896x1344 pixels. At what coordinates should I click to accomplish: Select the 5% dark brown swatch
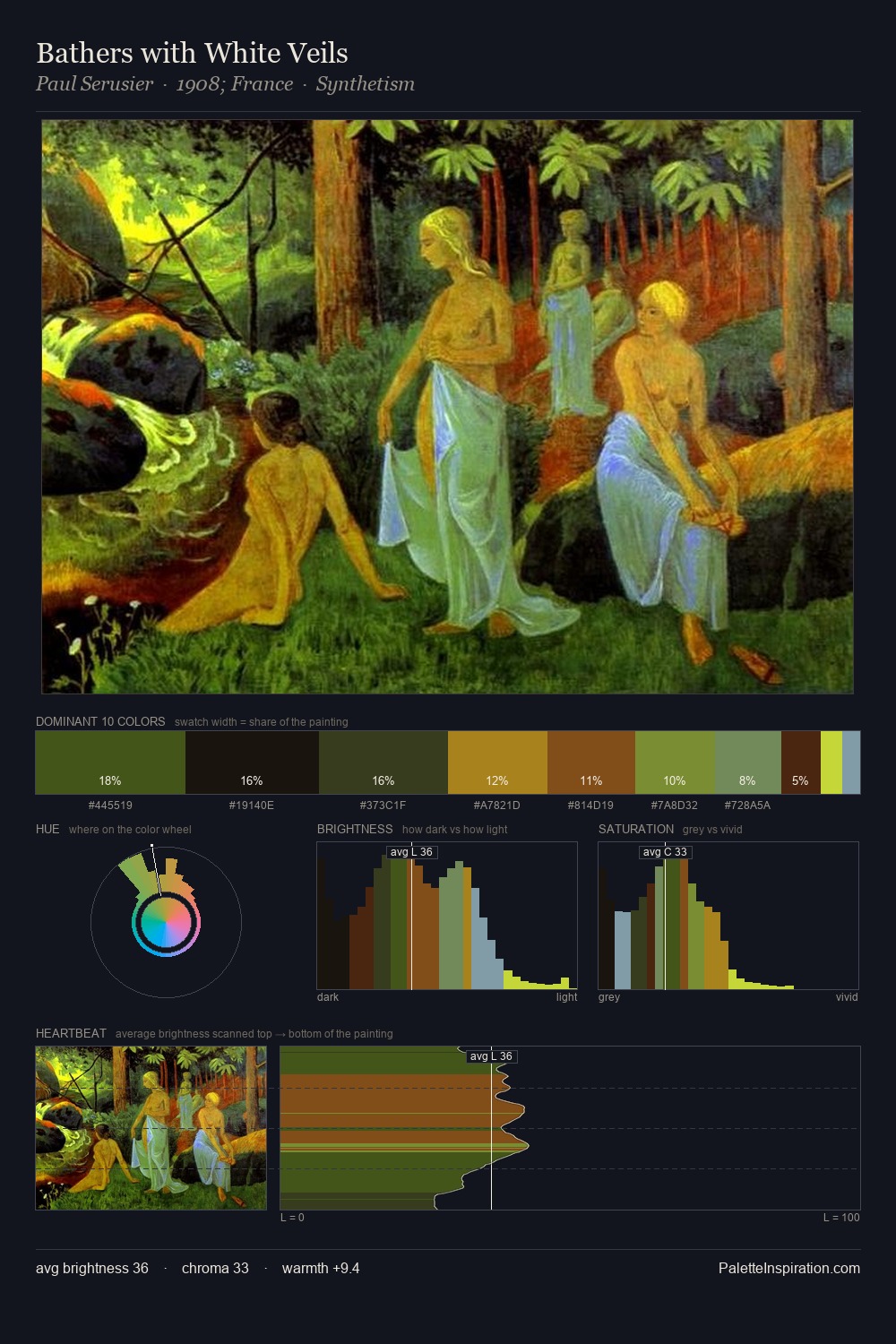[x=801, y=762]
